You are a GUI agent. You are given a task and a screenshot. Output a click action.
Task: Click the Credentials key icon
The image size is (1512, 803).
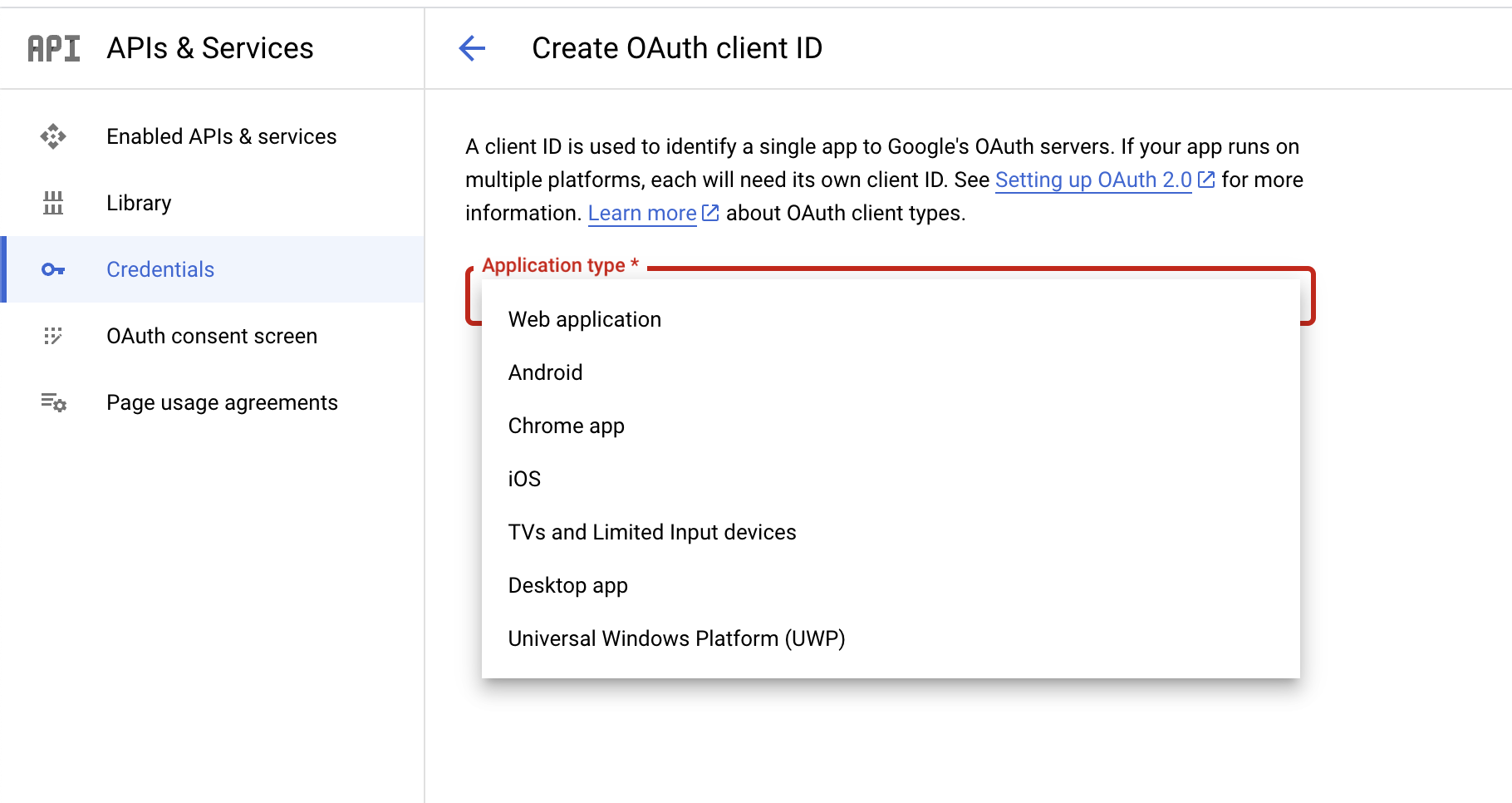53,269
